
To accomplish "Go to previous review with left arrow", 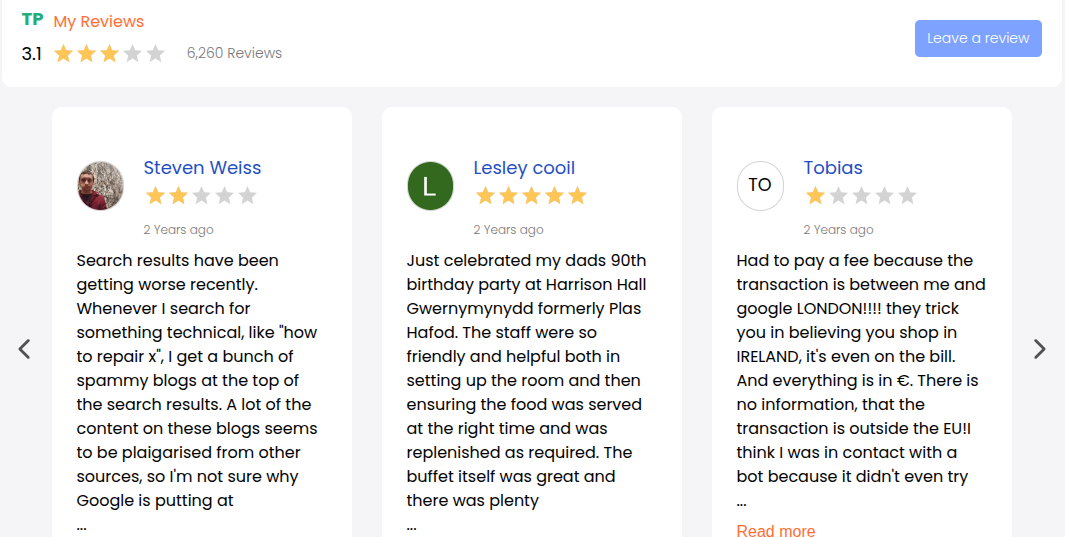I will point(25,349).
